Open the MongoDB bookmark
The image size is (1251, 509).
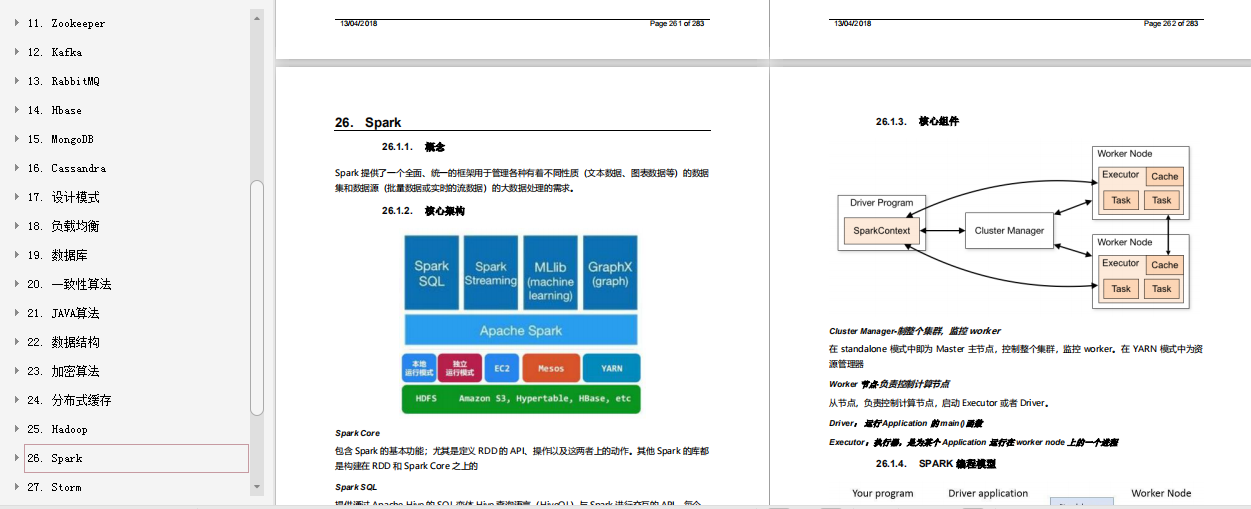click(63, 139)
